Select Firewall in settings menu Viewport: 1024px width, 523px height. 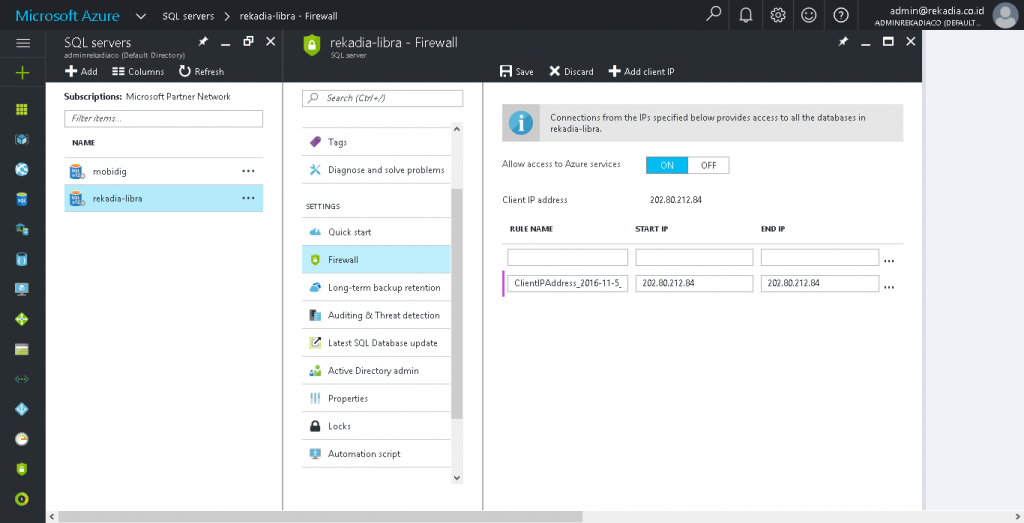(x=376, y=259)
